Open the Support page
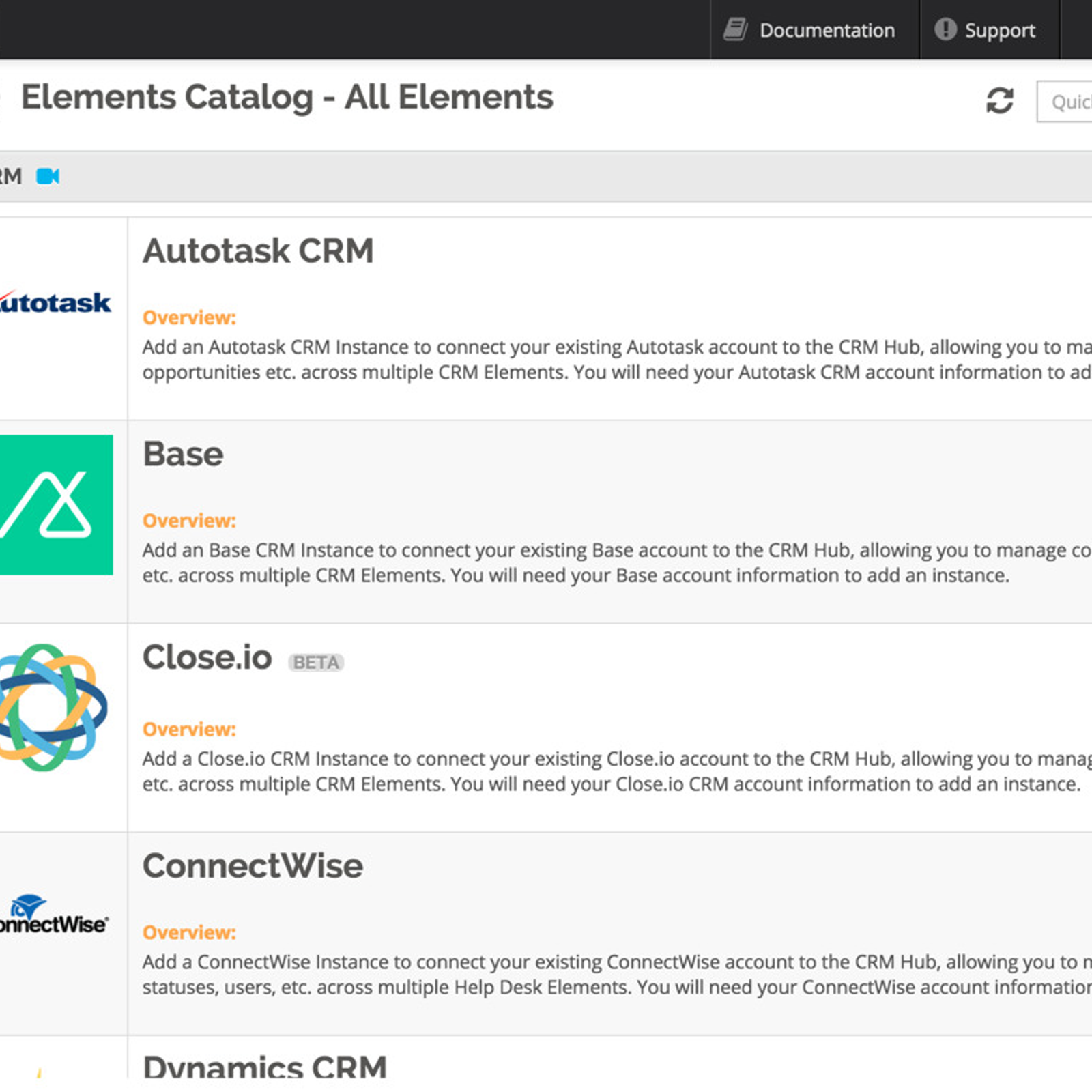Viewport: 1092px width, 1092px height. pyautogui.click(x=990, y=30)
